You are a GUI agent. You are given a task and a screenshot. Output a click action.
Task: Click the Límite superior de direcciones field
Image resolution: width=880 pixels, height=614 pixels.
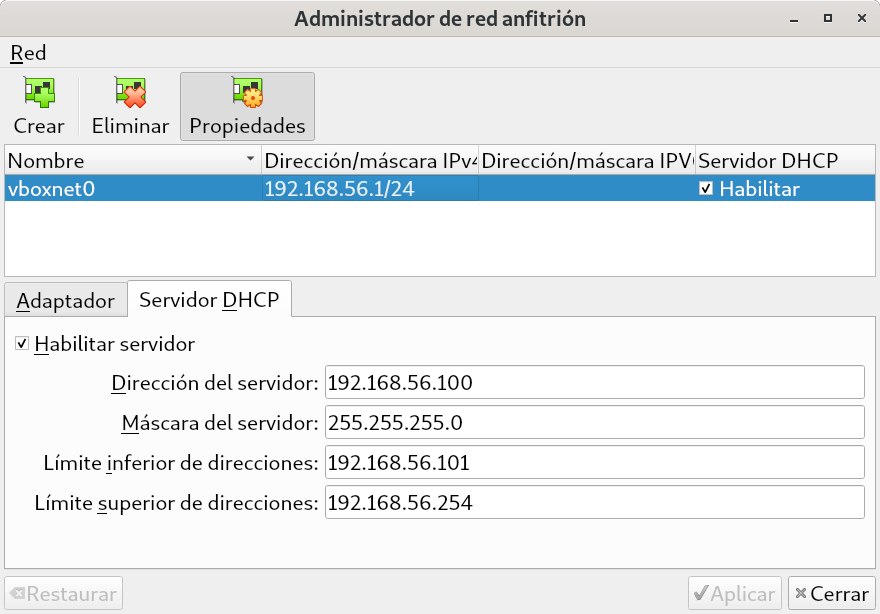click(x=594, y=502)
